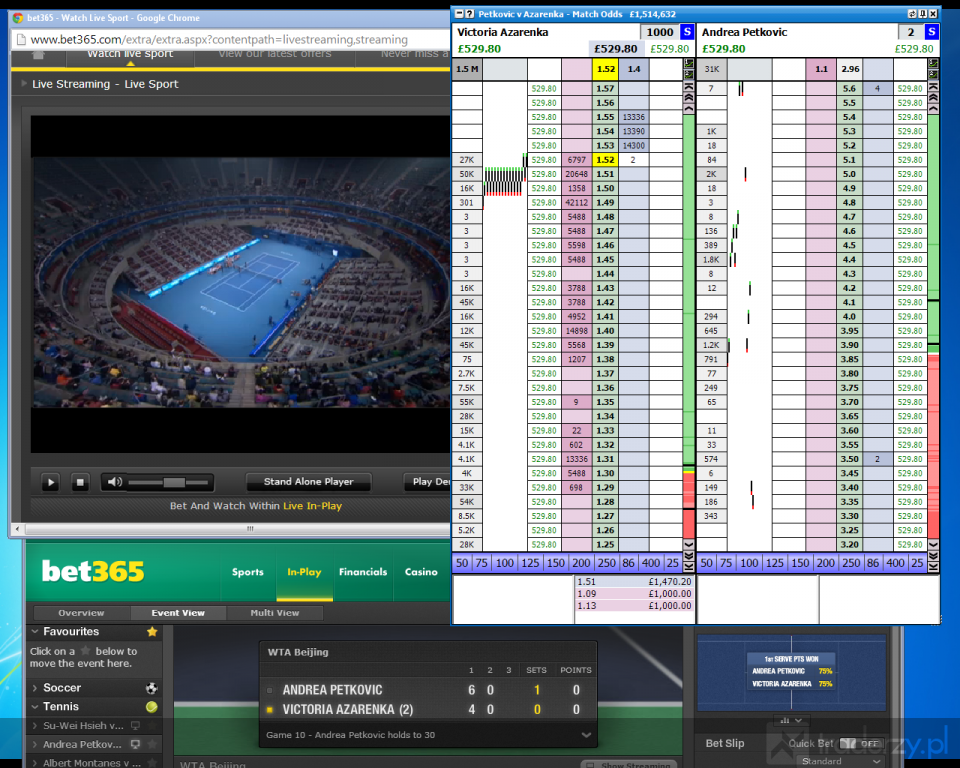Image resolution: width=960 pixels, height=768 pixels.
Task: Switch to the In-Play tab
Action: click(x=304, y=572)
